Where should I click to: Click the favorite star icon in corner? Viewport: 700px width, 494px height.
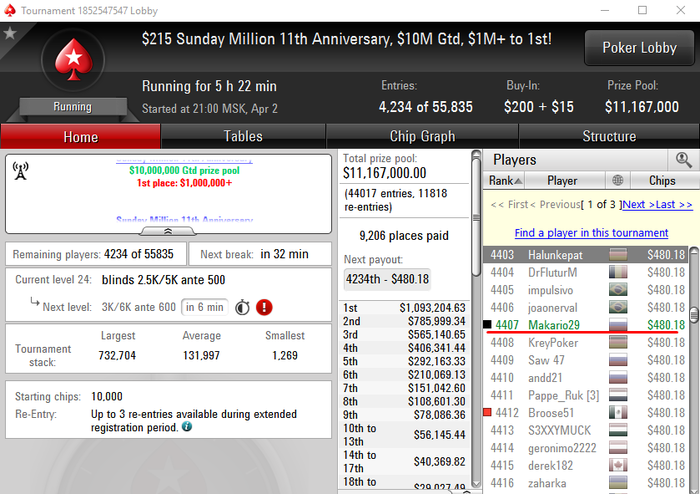[10, 33]
